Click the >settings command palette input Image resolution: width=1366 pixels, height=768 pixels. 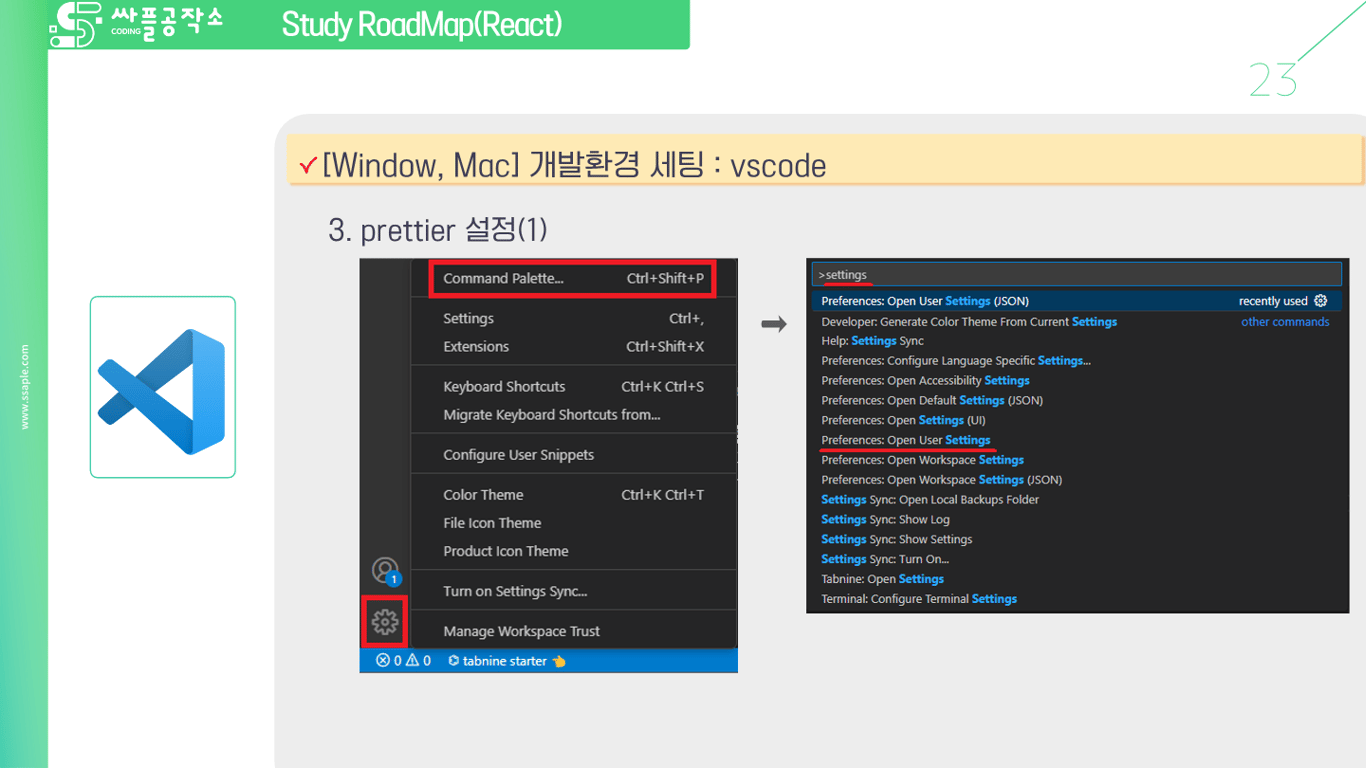1077,275
